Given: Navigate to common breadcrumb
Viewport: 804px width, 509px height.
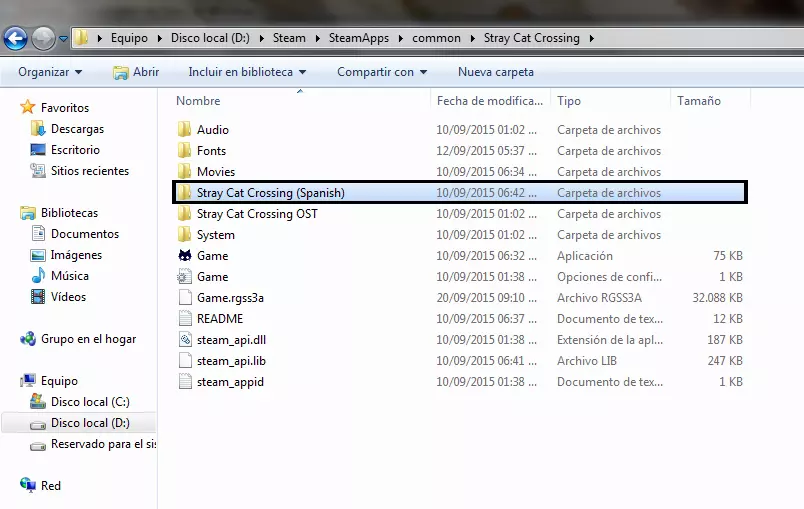Looking at the screenshot, I should pos(436,38).
